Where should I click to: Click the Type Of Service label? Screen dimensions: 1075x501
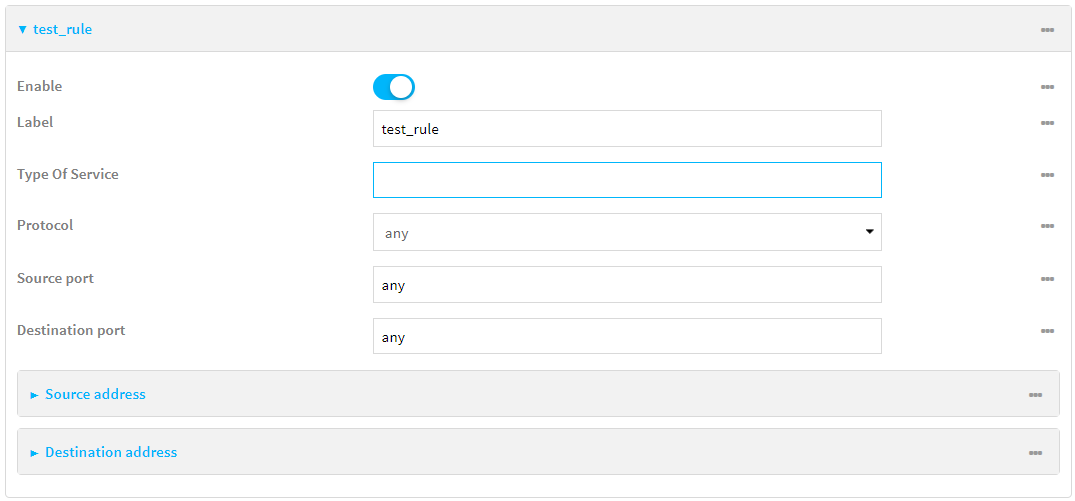pos(67,174)
